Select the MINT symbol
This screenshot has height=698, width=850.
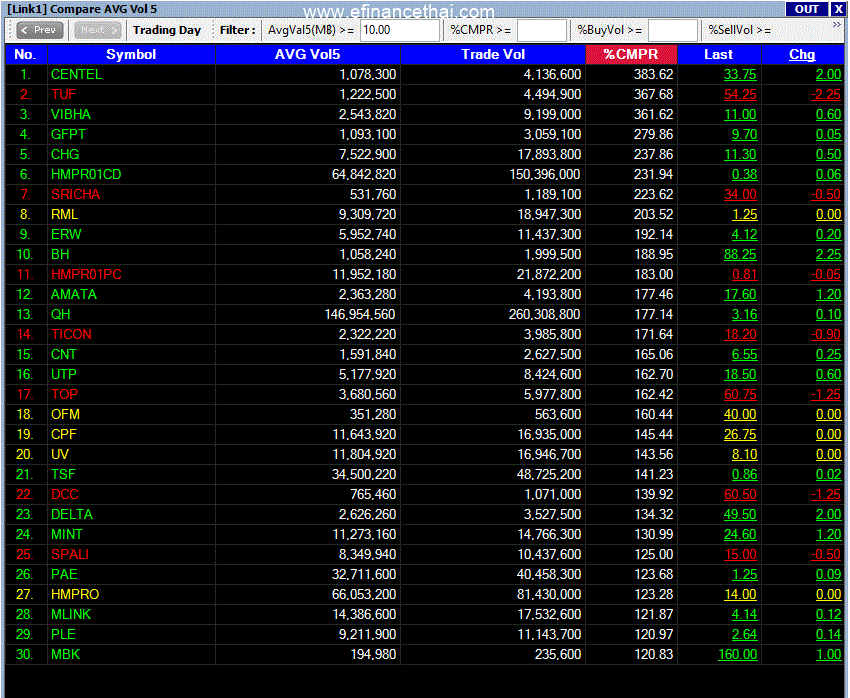click(67, 534)
